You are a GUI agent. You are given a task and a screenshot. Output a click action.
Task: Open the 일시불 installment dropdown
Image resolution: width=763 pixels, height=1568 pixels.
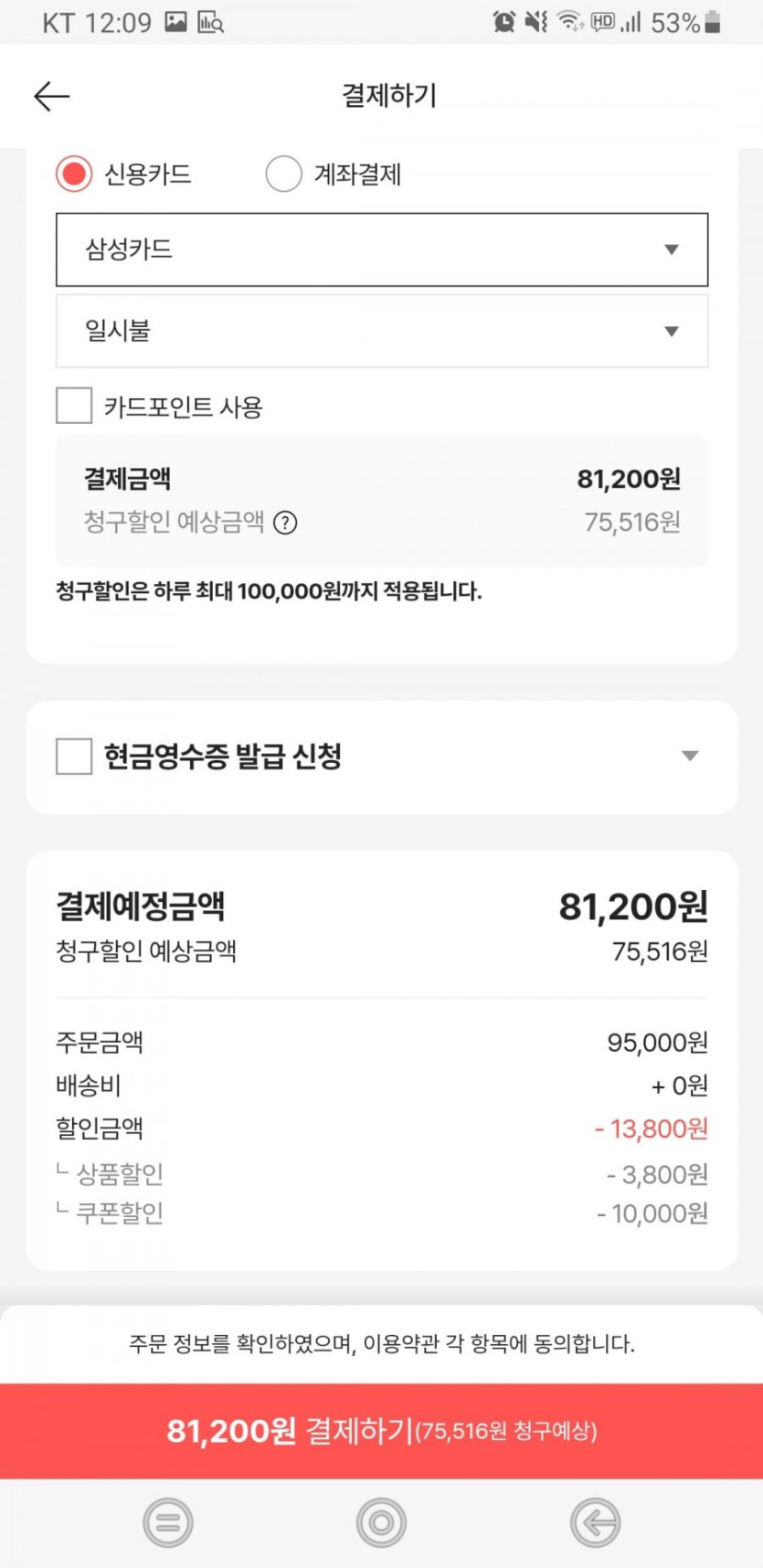pyautogui.click(x=381, y=331)
